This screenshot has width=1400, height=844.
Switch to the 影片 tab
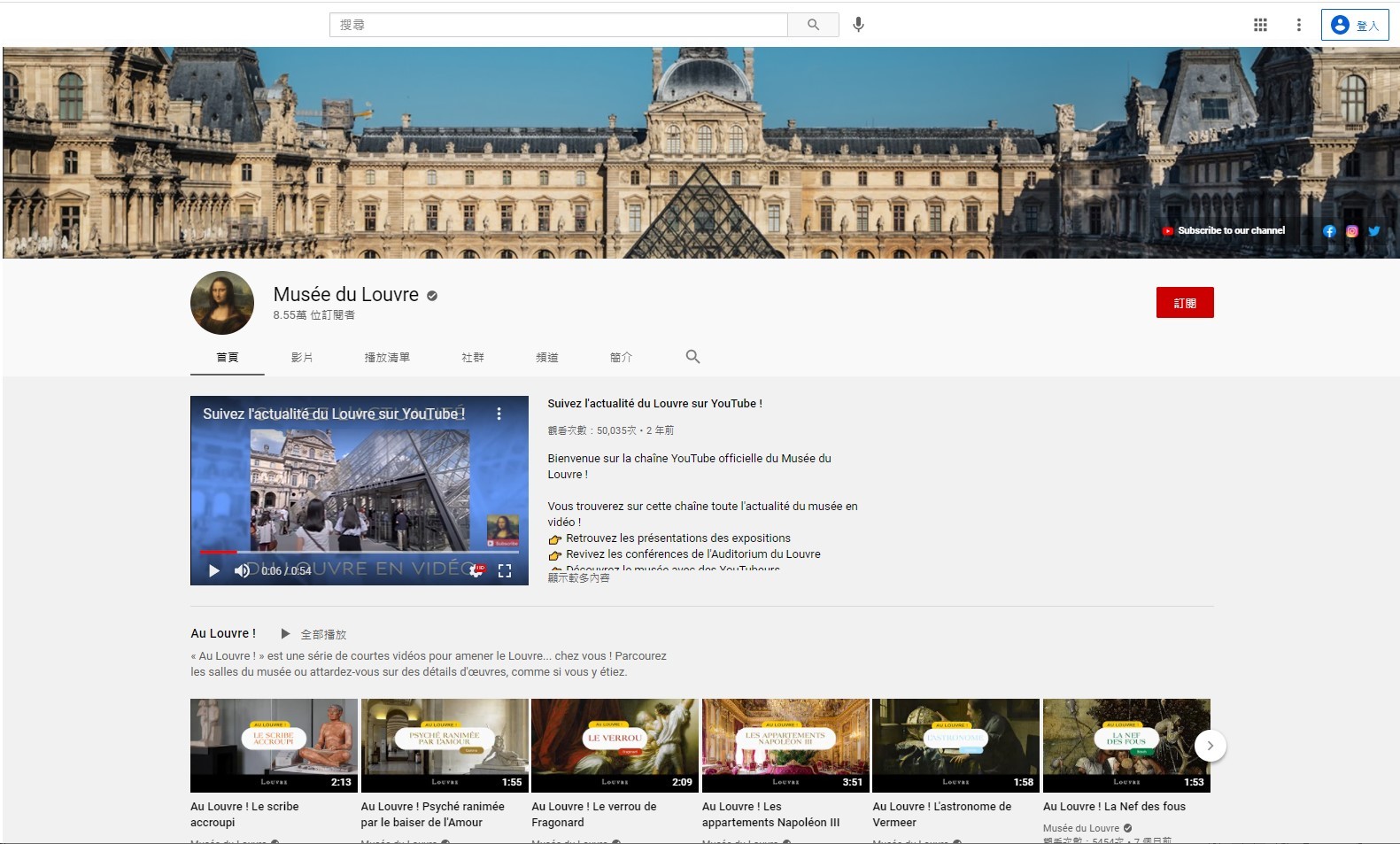[302, 358]
